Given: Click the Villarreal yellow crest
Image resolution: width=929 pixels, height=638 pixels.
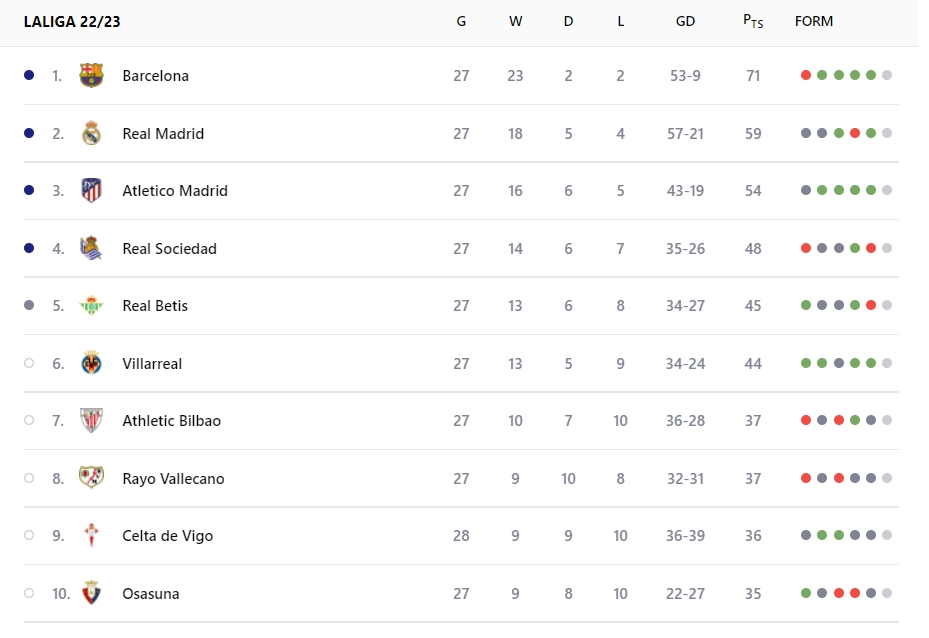Looking at the screenshot, I should (x=91, y=364).
